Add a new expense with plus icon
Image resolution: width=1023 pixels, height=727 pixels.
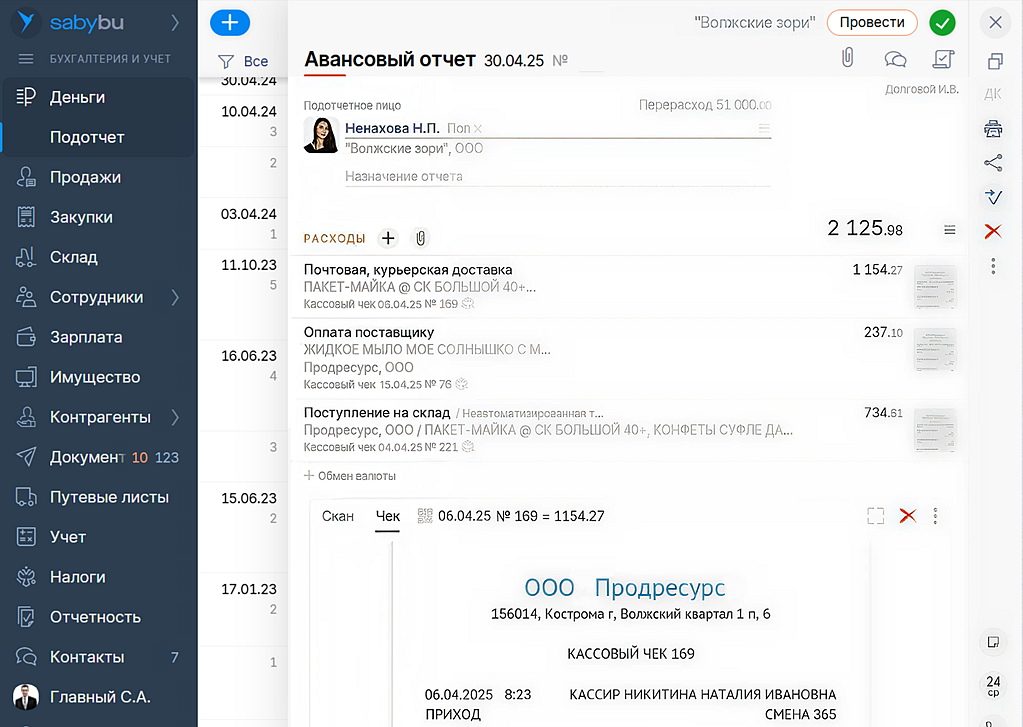point(388,238)
